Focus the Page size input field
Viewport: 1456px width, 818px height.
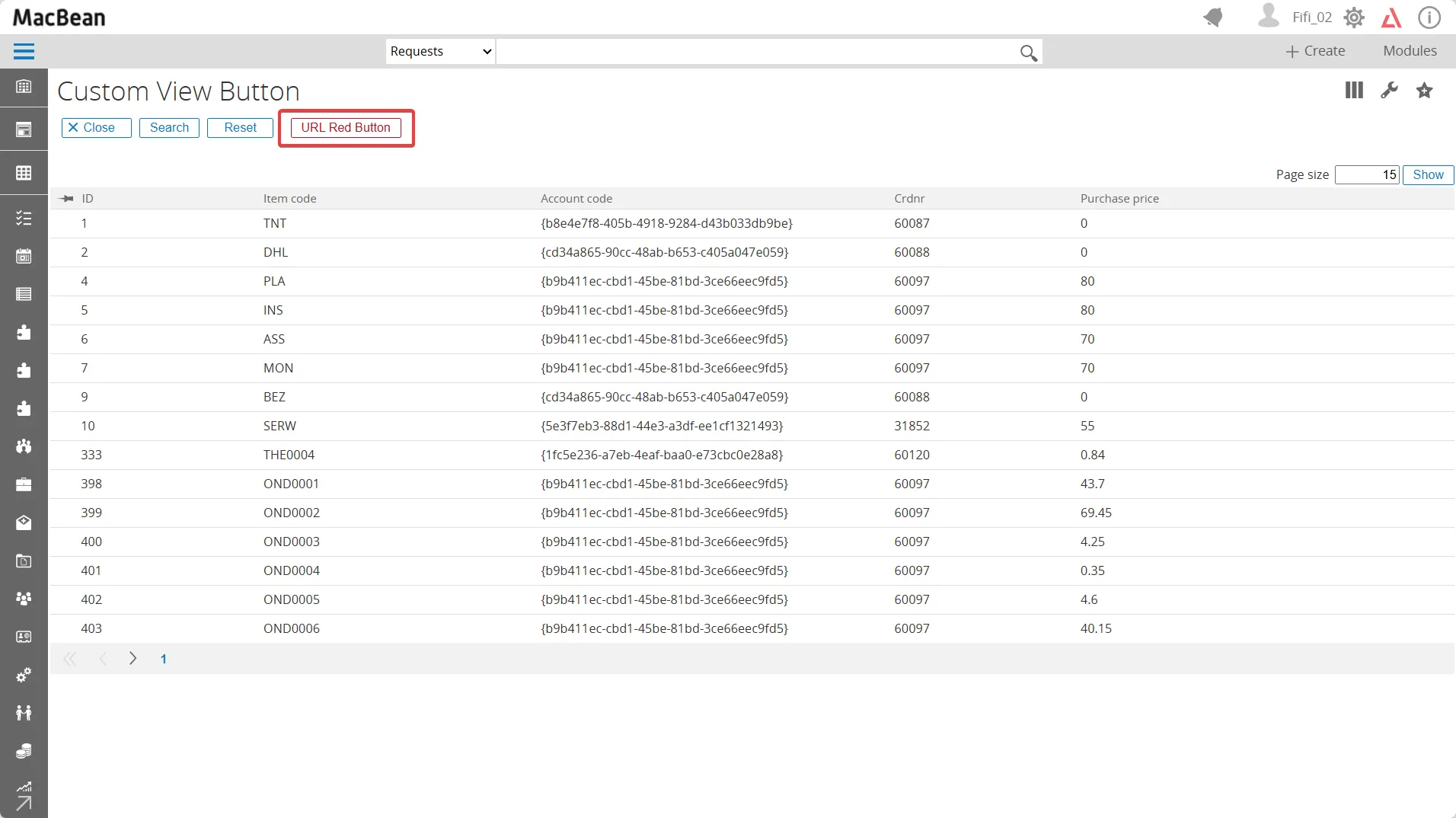1367,174
